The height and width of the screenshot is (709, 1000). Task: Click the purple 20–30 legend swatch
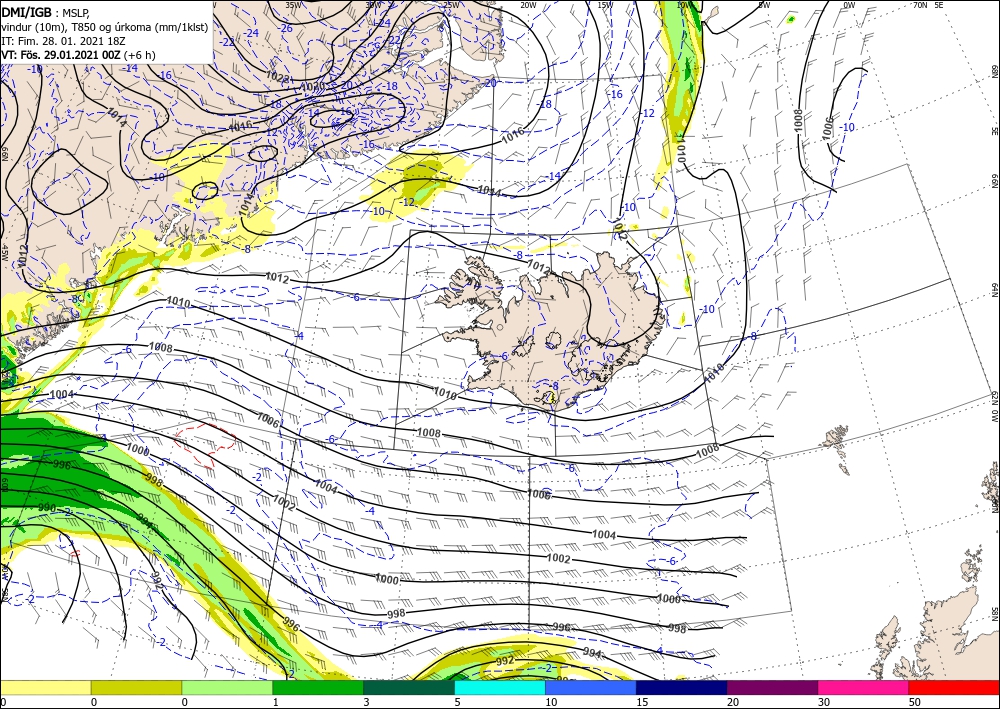coord(772,687)
